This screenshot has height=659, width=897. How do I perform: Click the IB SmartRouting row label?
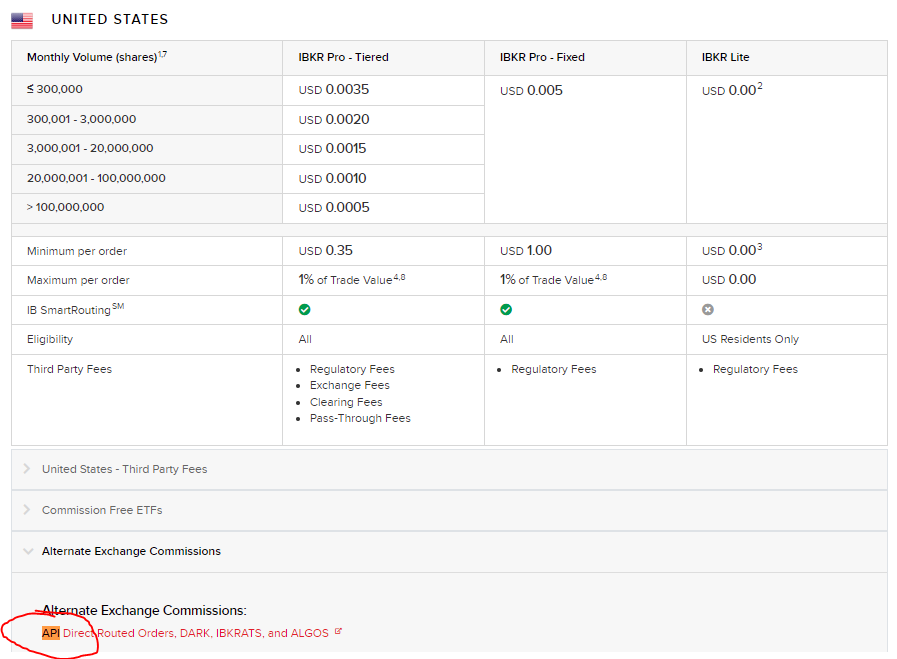point(76,309)
